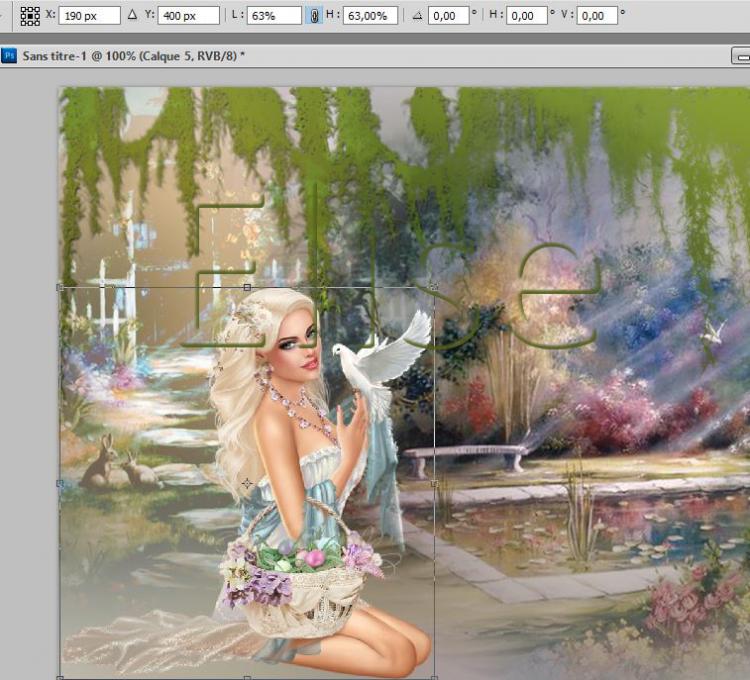
Task: Toggle the maintain aspect ratio chain link
Action: [313, 16]
